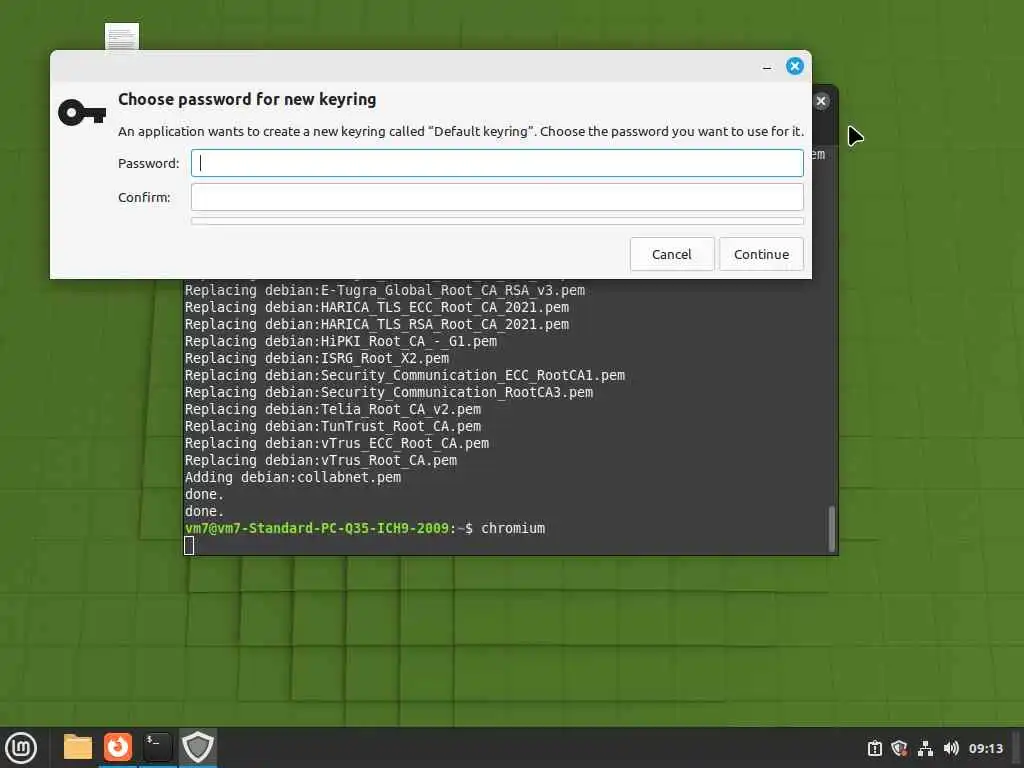Viewport: 1024px width, 768px height.
Task: Click the line 'Replacing debian:TunTrust_Root_CA.pem'
Action: [x=333, y=426]
